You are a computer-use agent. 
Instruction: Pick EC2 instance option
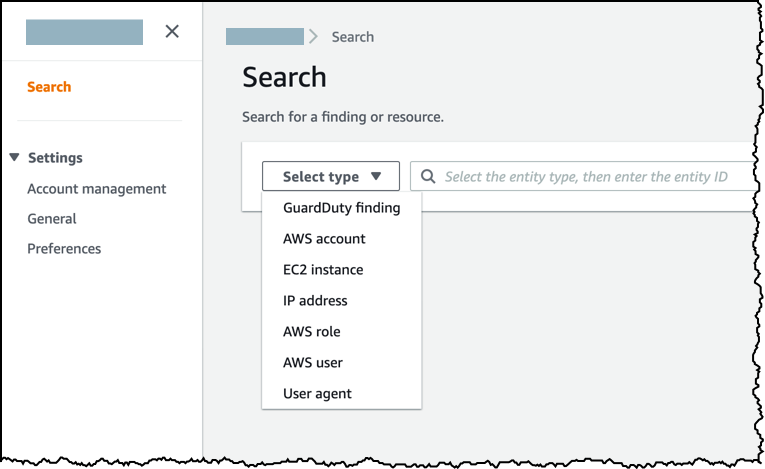click(323, 270)
